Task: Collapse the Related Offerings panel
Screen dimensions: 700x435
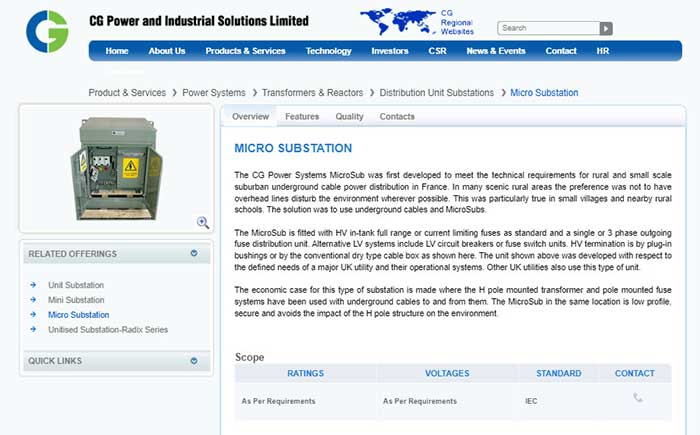Action: pyautogui.click(x=194, y=253)
